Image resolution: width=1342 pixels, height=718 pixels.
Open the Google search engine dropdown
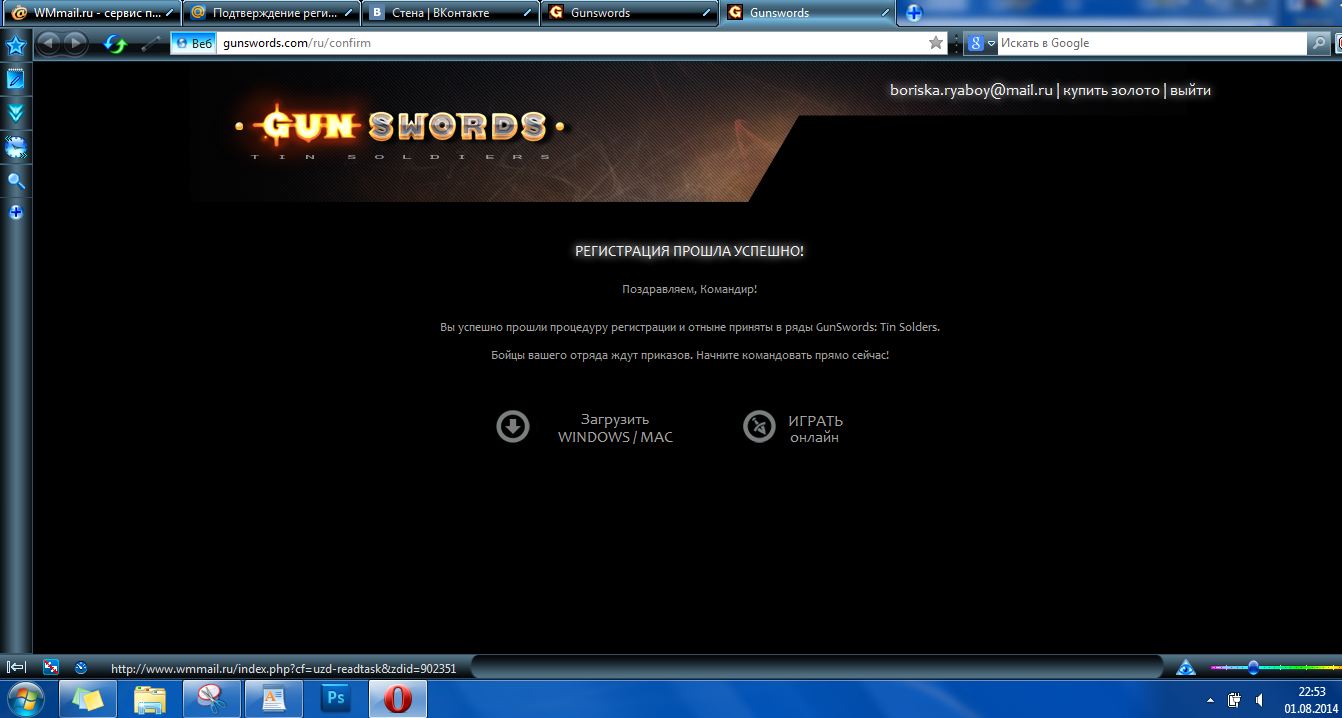click(x=981, y=43)
